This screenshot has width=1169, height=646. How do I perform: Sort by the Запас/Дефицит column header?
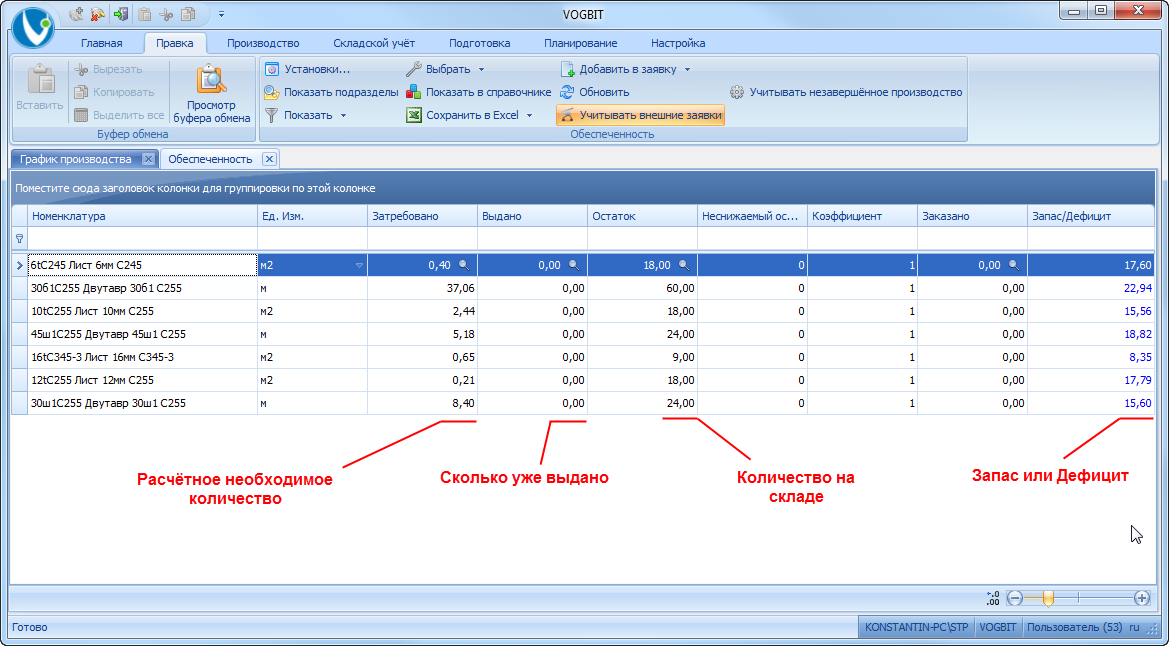click(1091, 216)
